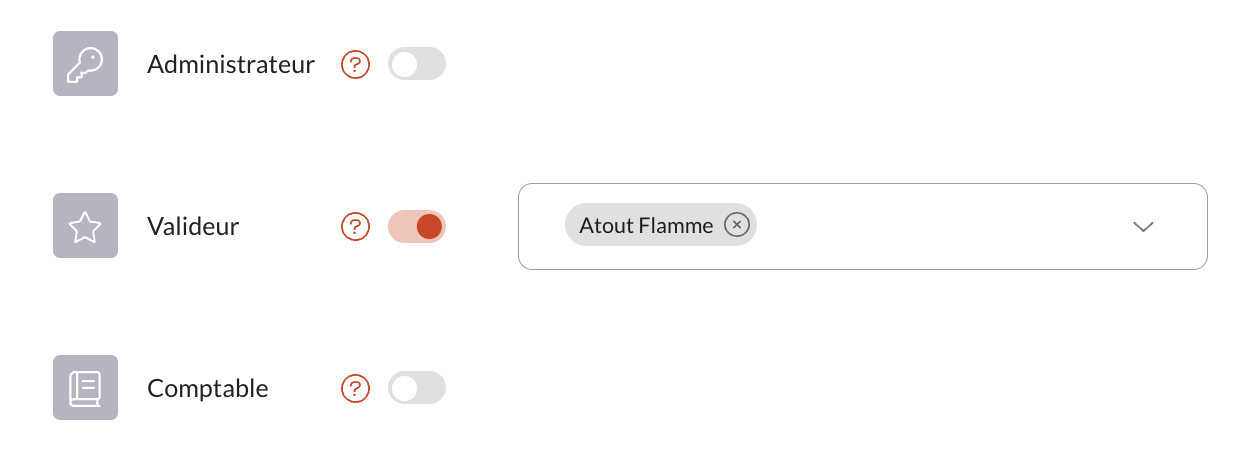Focus the empty area of the Valideur selection field
Screen dimensions: 1250x462
pos(940,226)
